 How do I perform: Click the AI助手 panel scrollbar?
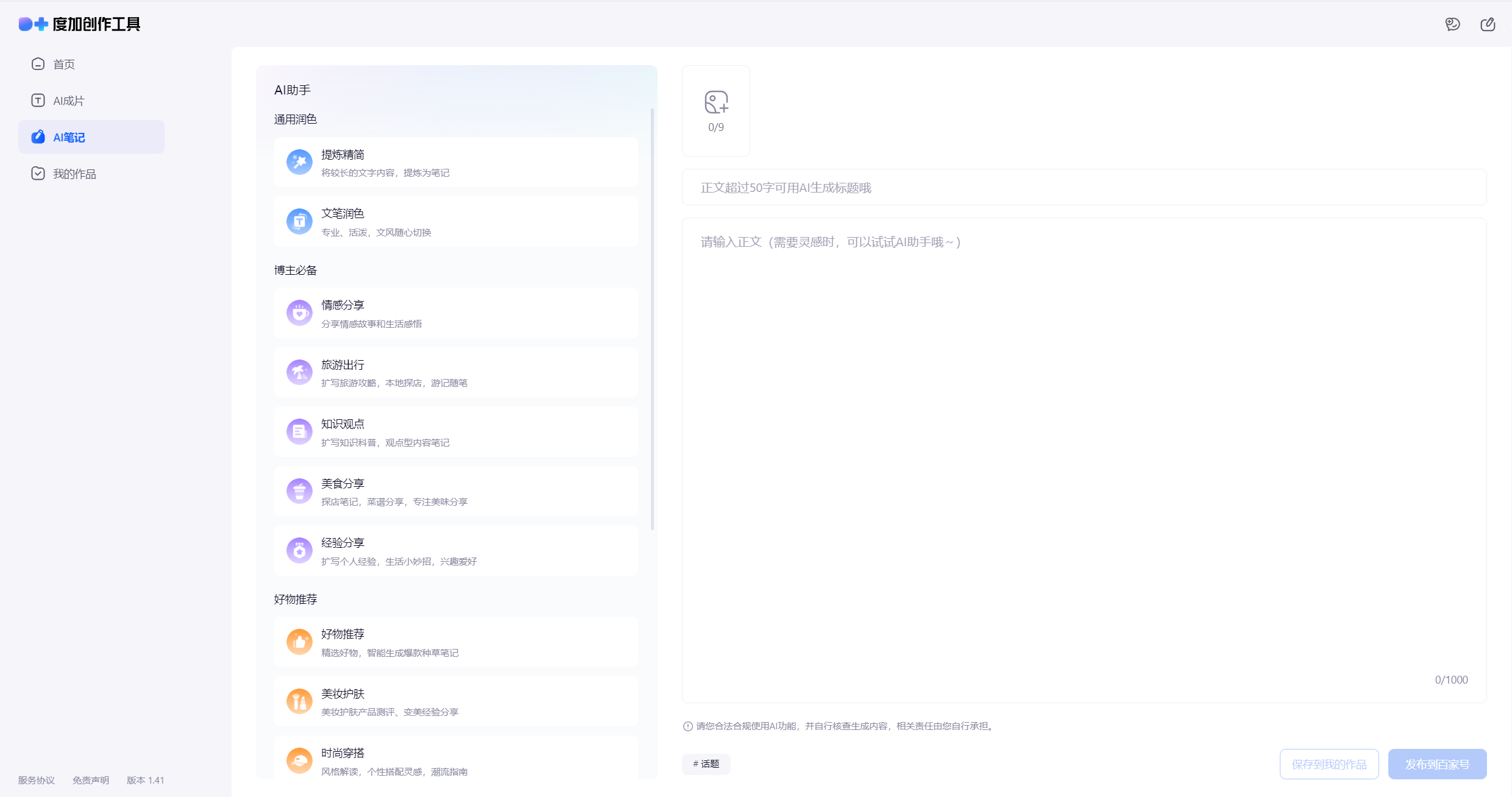[652, 317]
